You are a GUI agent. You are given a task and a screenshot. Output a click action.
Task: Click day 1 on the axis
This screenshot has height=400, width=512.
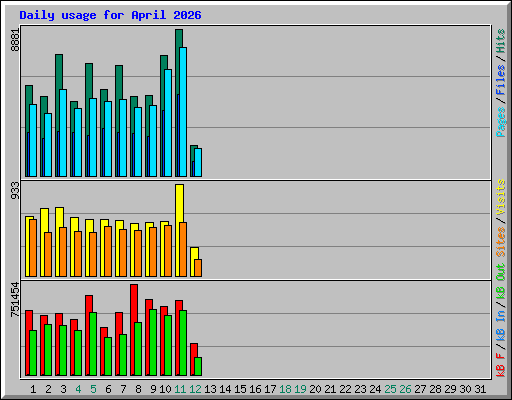click(x=33, y=389)
